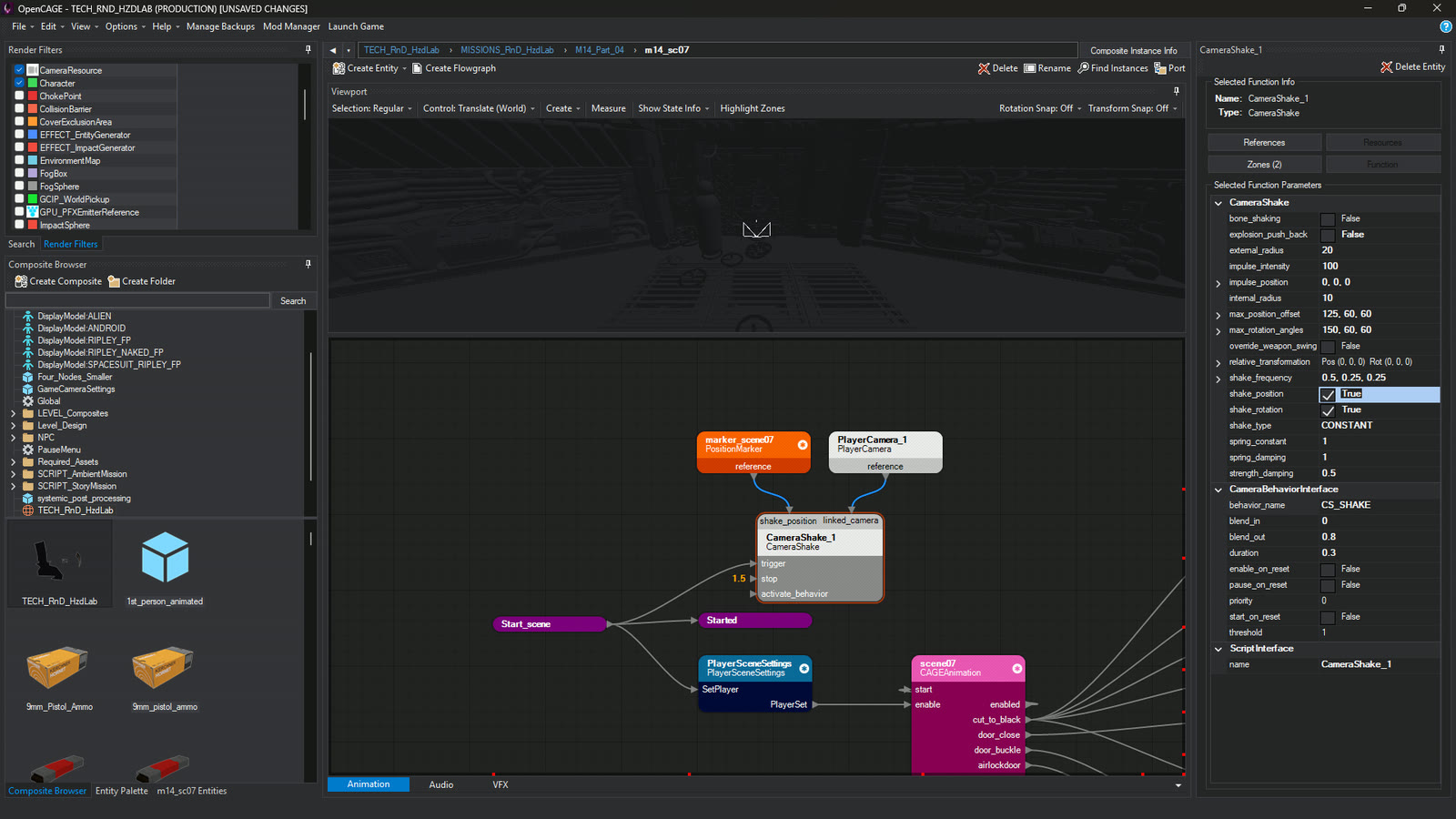The width and height of the screenshot is (1456, 819).
Task: Select the 1st_person_animated thumbnail
Action: (x=165, y=565)
